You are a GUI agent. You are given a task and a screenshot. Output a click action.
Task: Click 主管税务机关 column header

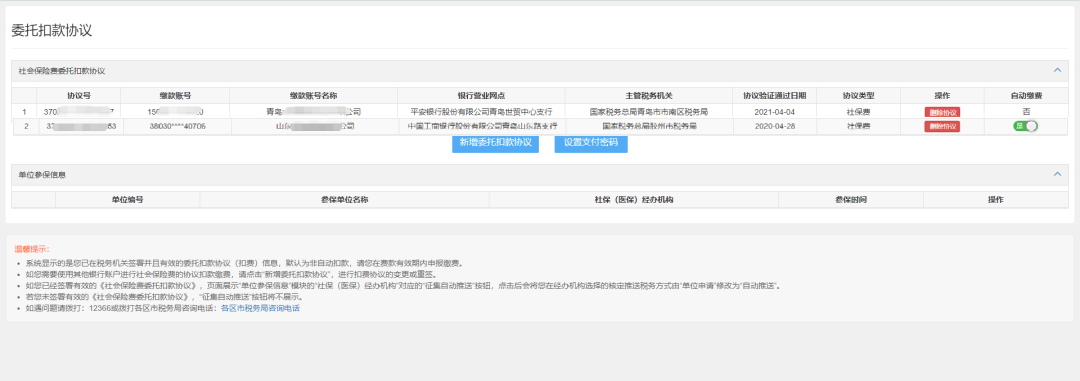pyautogui.click(x=650, y=95)
